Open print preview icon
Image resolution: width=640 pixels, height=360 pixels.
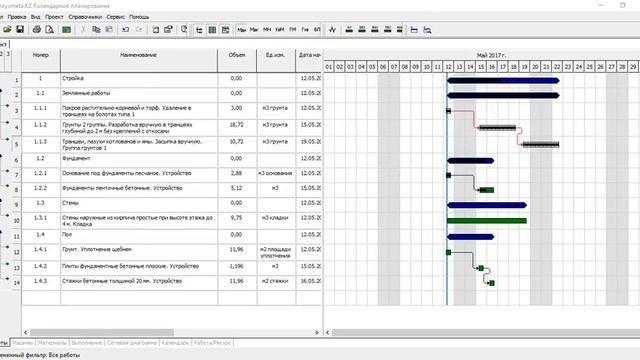click(49, 29)
